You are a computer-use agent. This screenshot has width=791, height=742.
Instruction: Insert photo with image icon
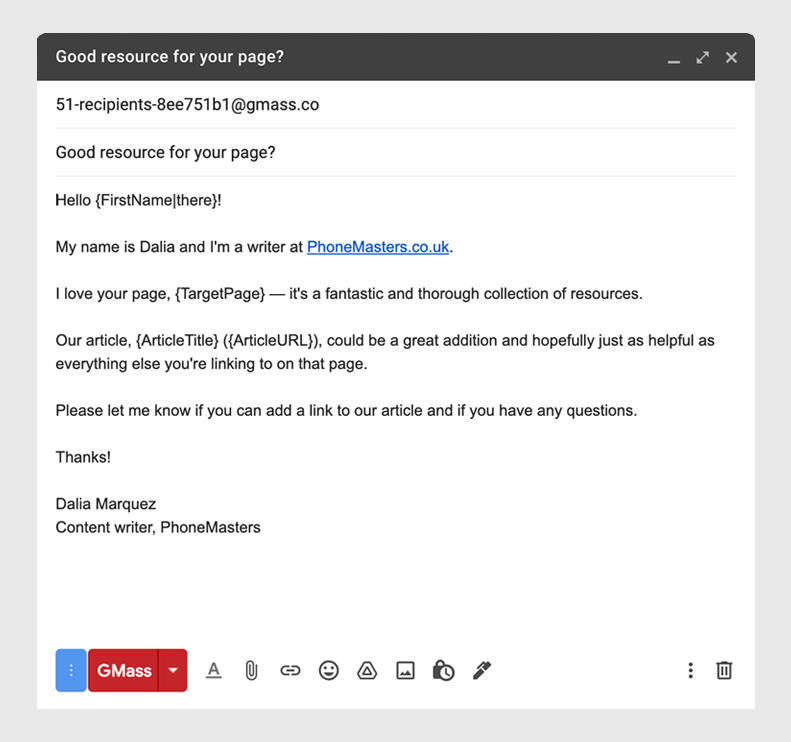(x=406, y=670)
